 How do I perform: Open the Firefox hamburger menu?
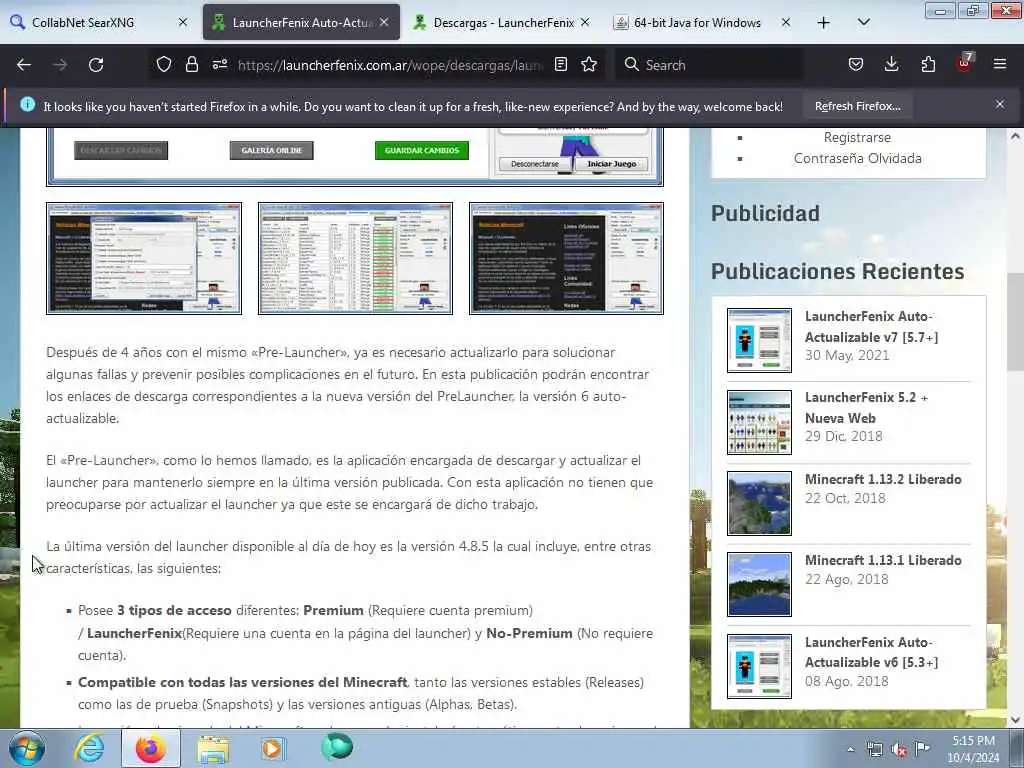click(1000, 65)
